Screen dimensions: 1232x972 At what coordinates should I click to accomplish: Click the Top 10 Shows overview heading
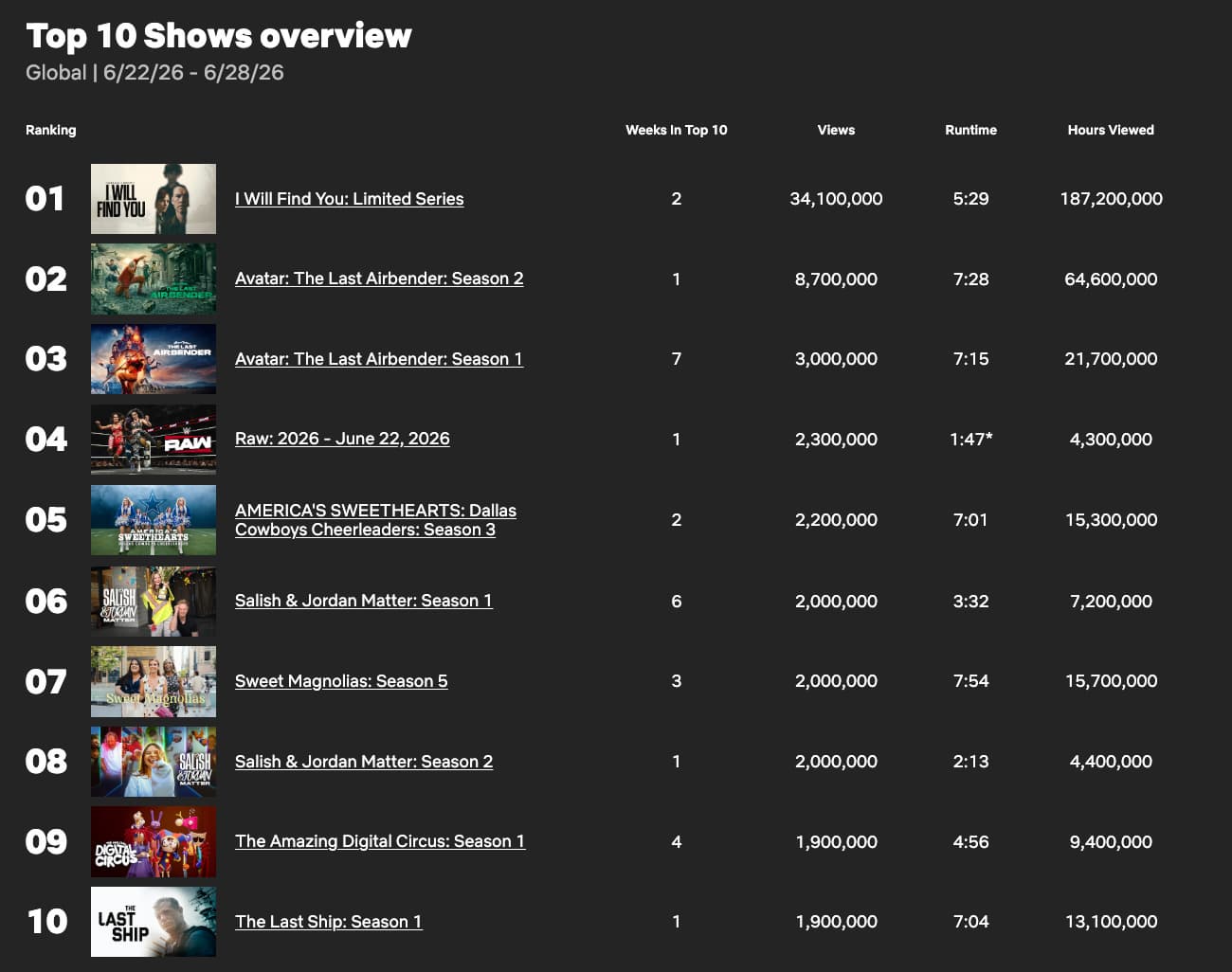(x=219, y=36)
